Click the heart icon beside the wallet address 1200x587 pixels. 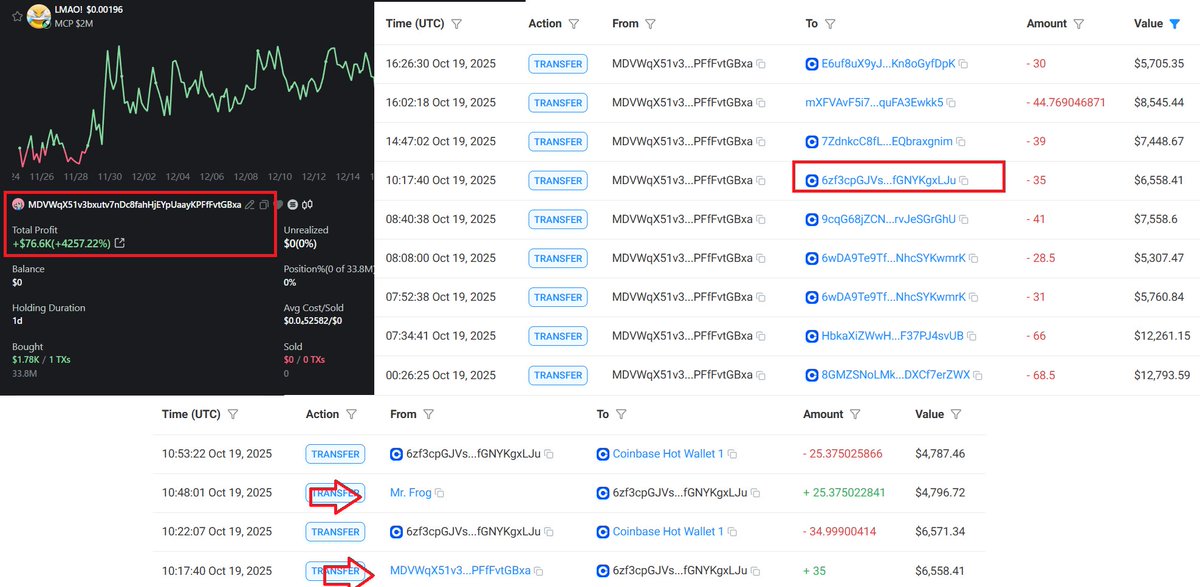279,204
